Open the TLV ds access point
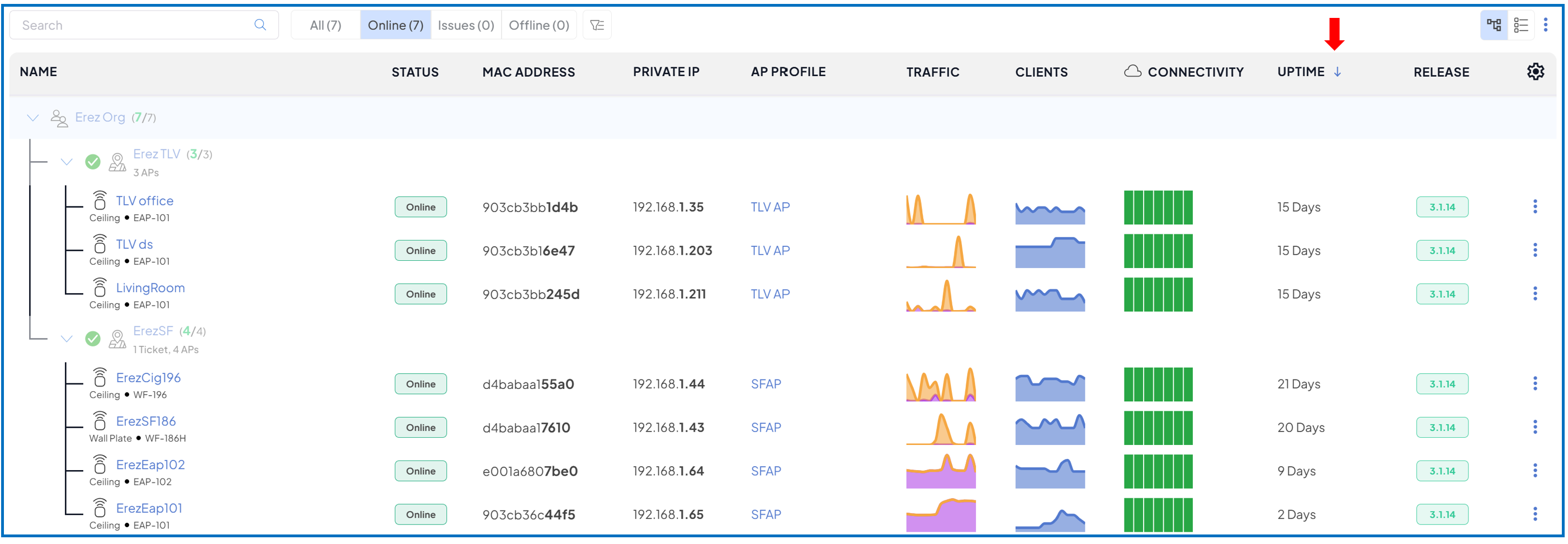 coord(135,244)
